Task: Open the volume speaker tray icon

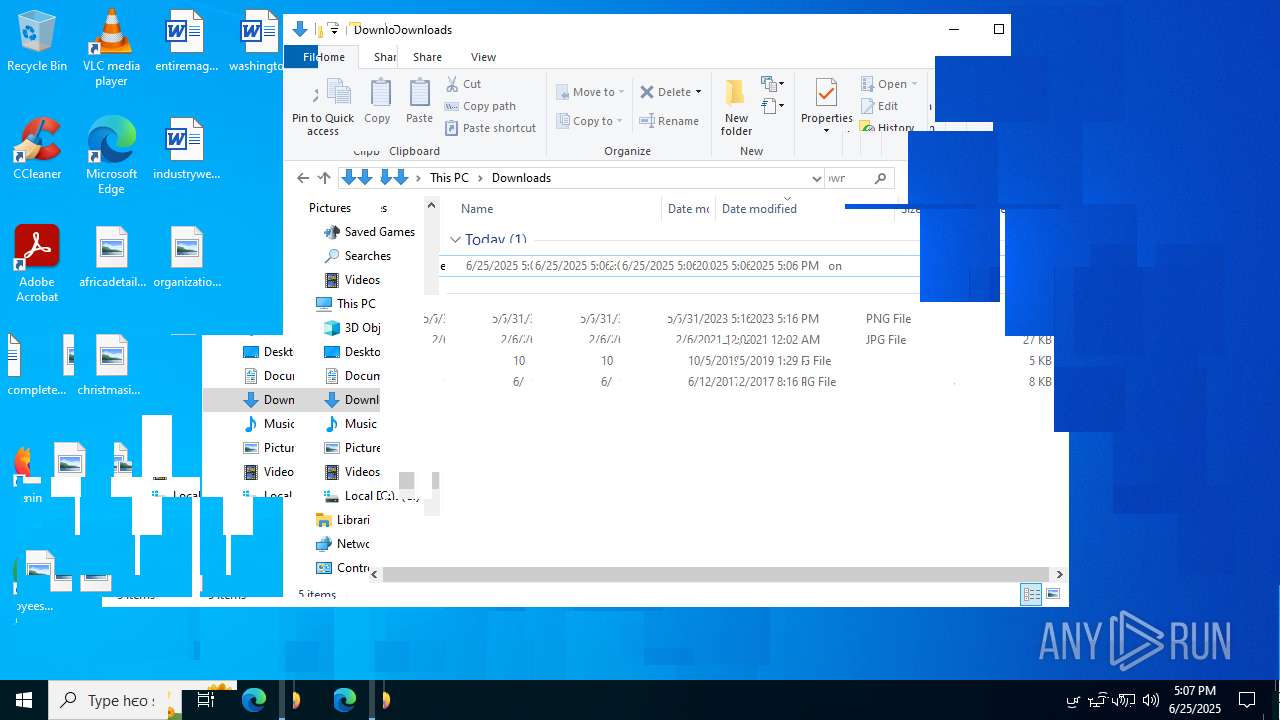Action: tap(1150, 700)
